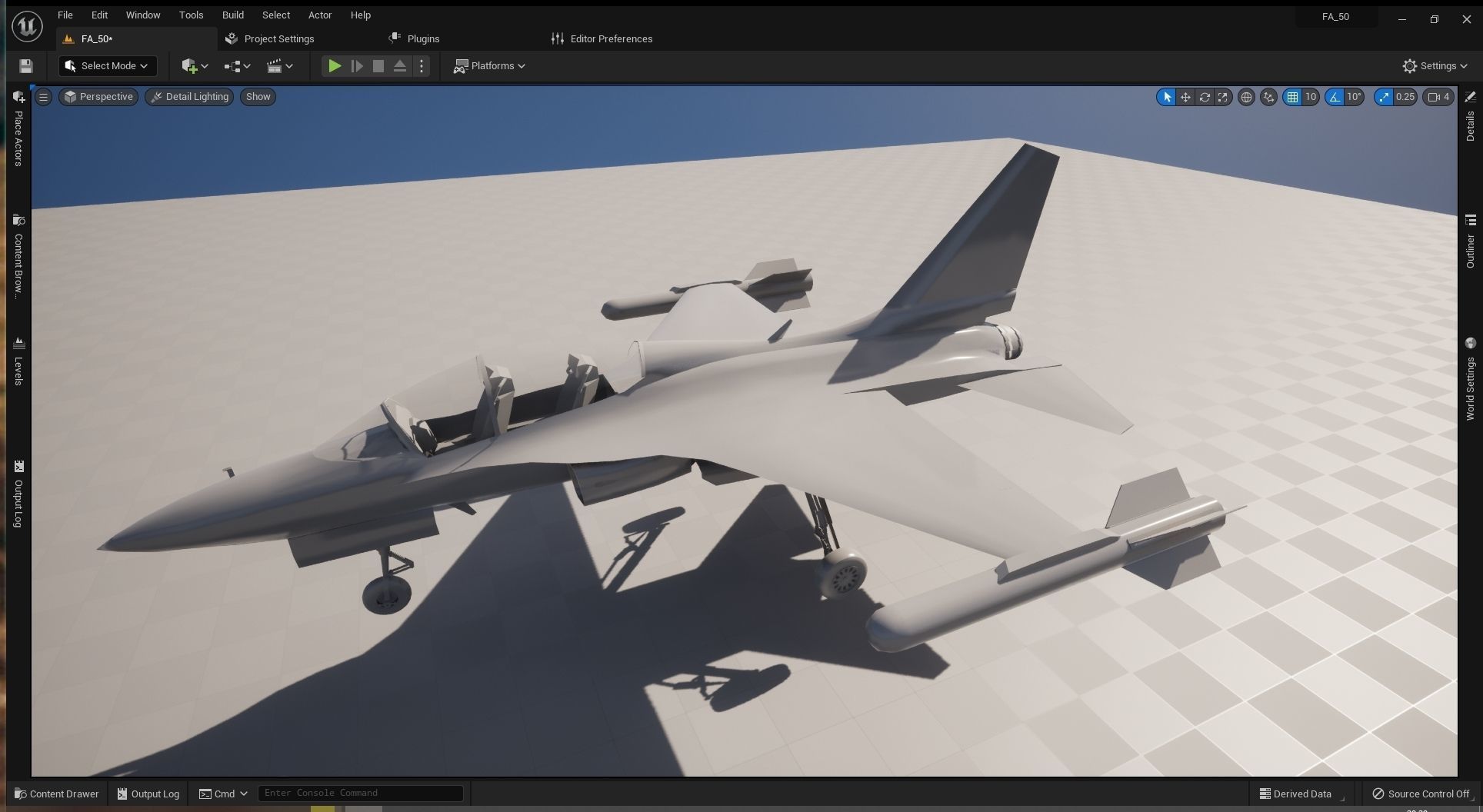The width and height of the screenshot is (1483, 812).
Task: Switch the world/local coordinate globe icon
Action: tap(1246, 97)
